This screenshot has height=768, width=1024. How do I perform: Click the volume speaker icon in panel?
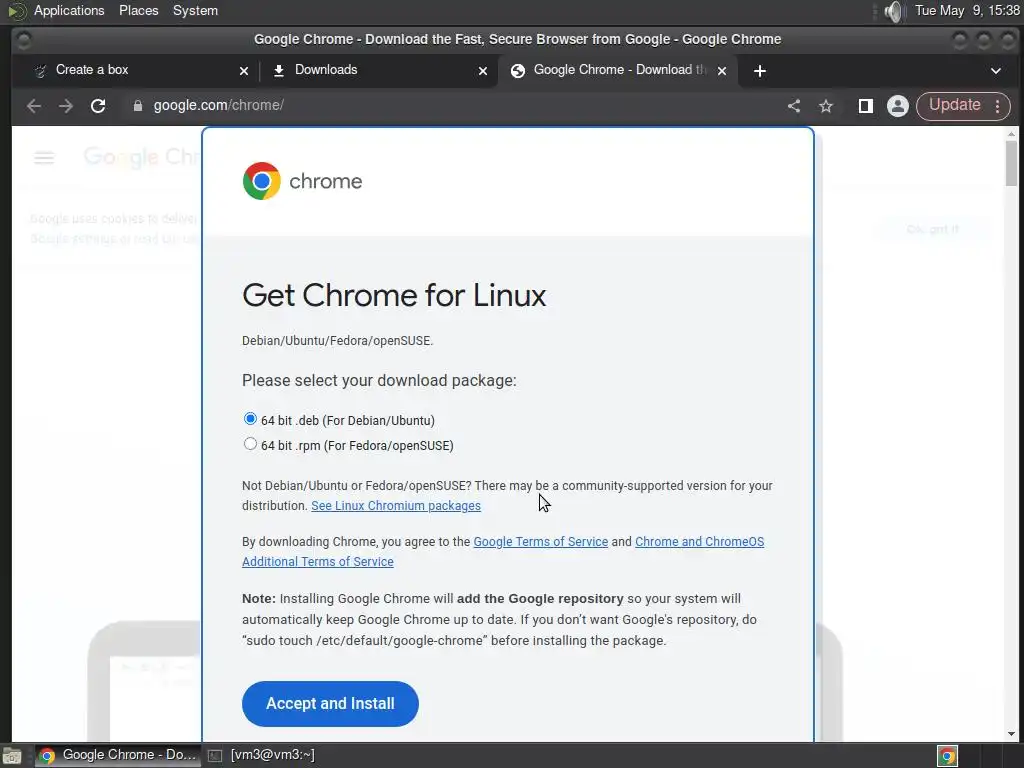pyautogui.click(x=893, y=11)
